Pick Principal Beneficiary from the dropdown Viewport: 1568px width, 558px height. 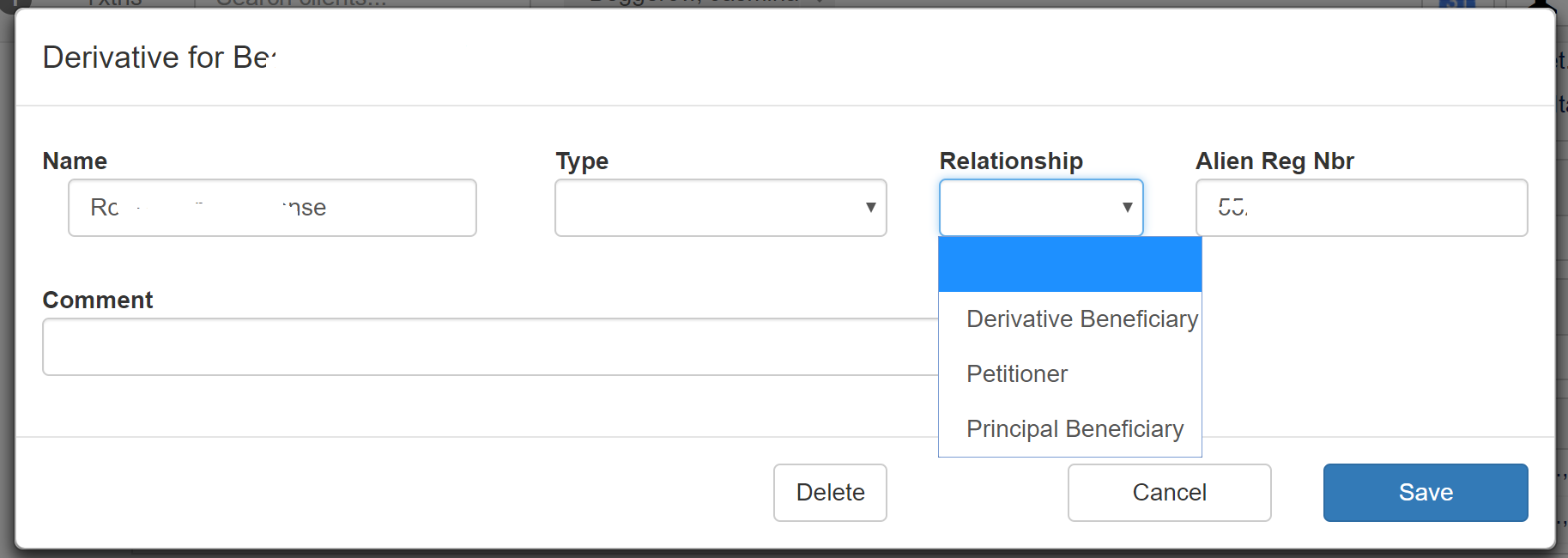tap(1075, 429)
